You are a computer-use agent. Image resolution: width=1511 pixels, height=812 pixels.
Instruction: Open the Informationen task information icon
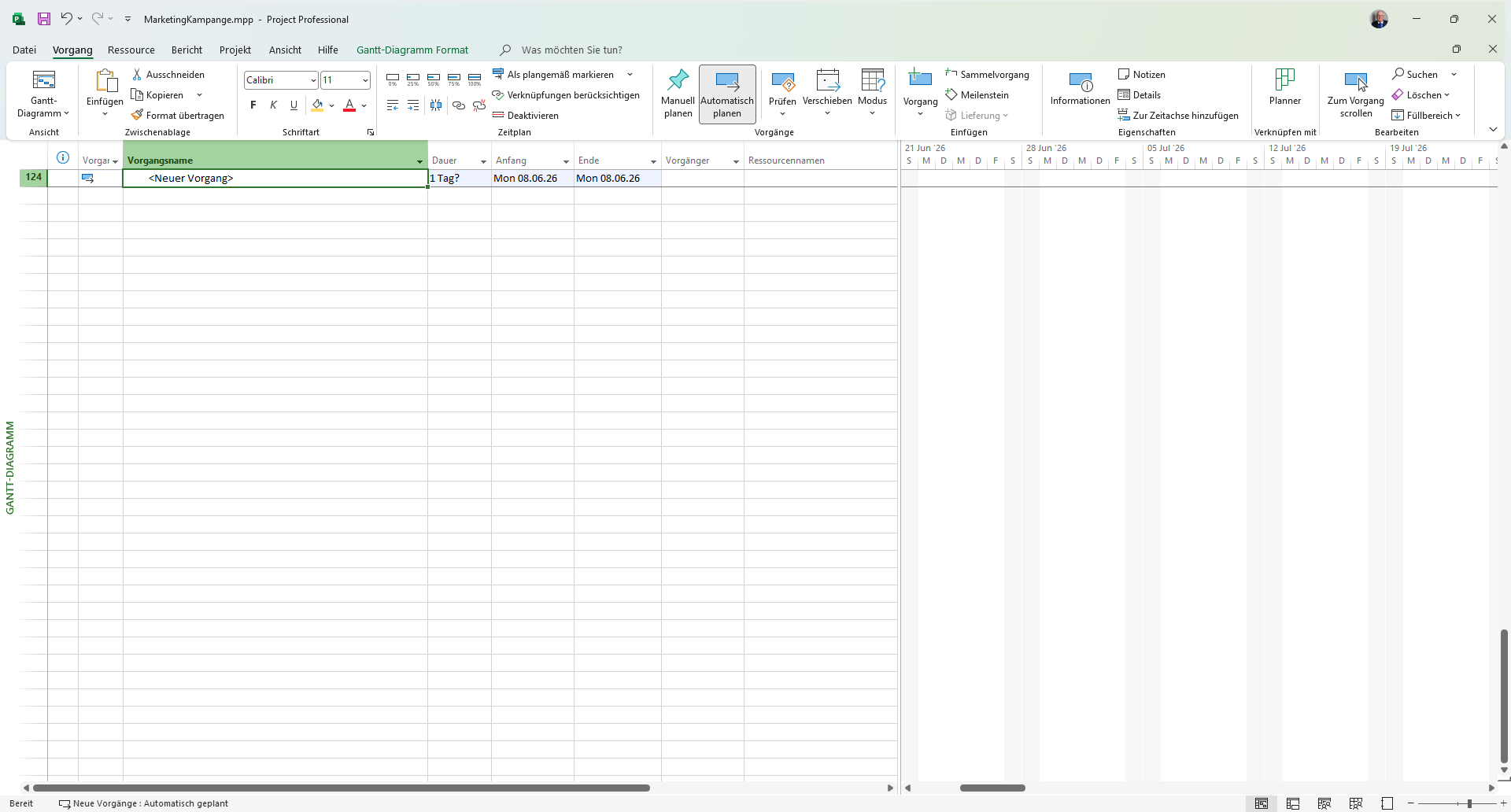point(1081,81)
